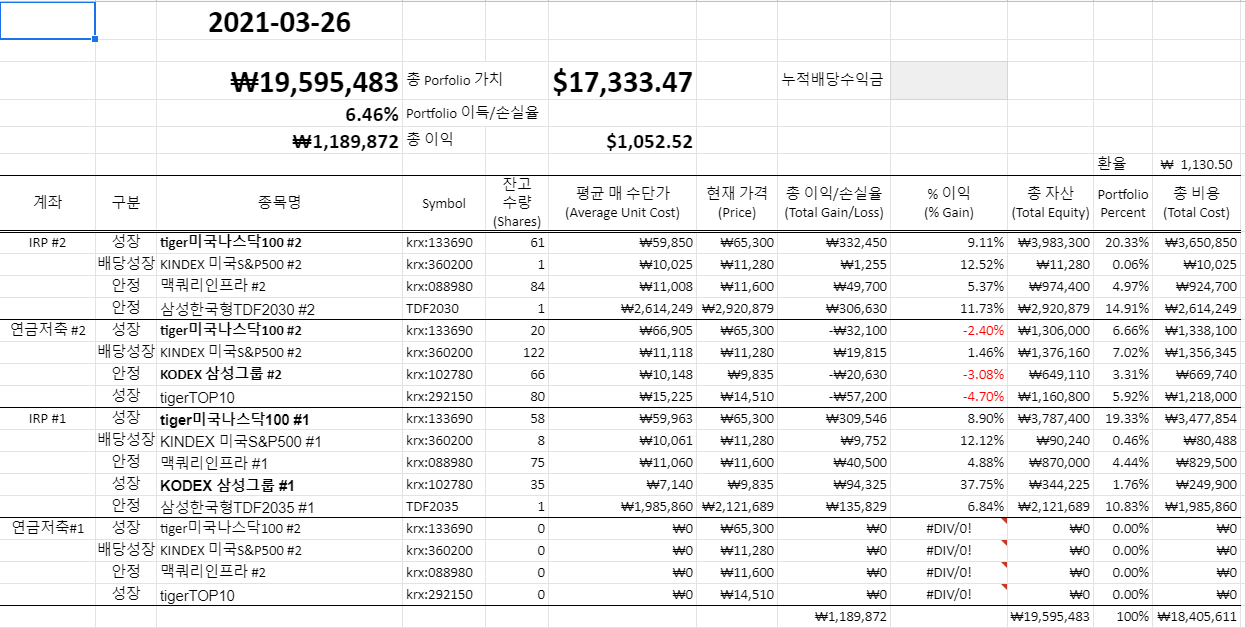
Task: Click the 연금저축 #2 account cell
Action: [48, 330]
